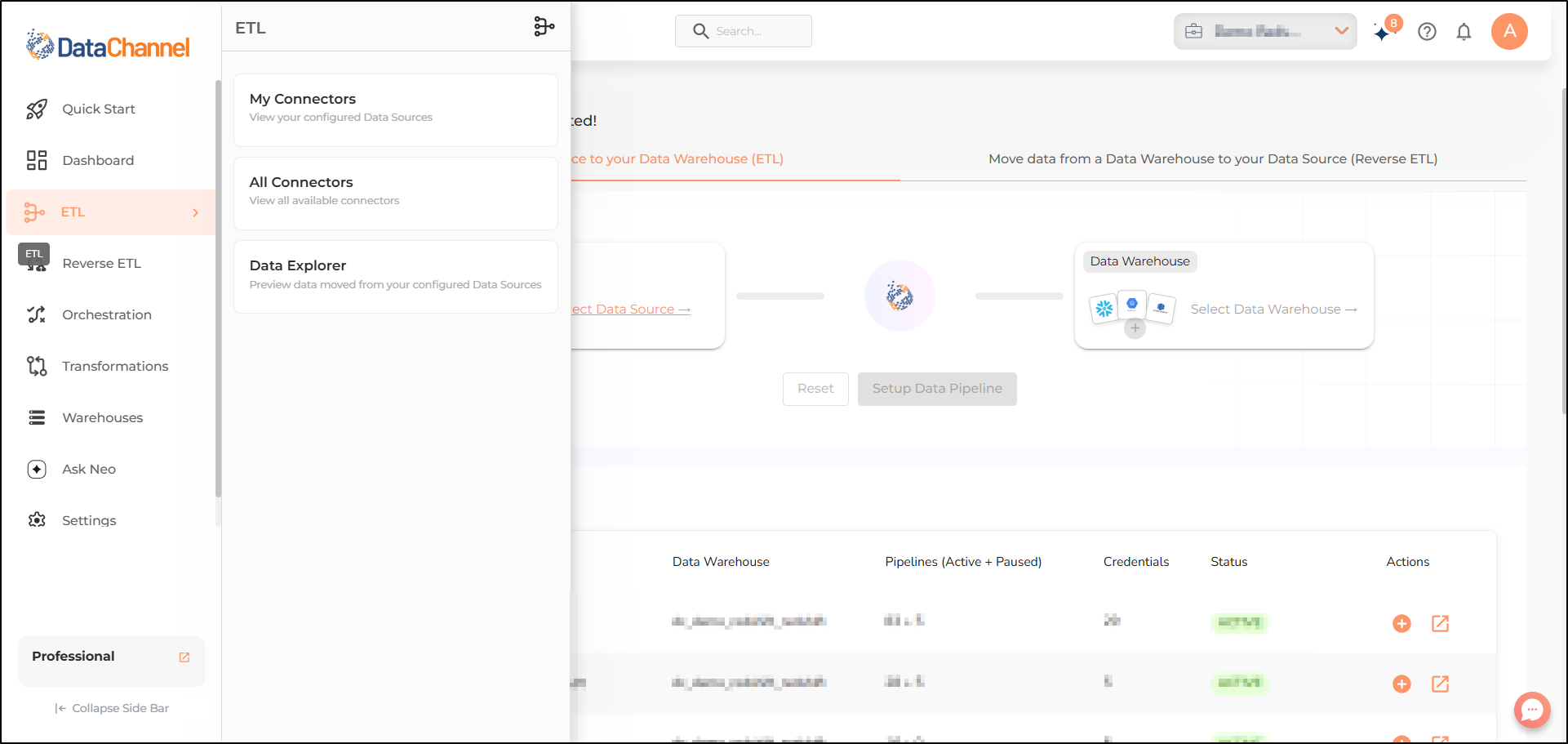Open Professional plan external link icon
The width and height of the screenshot is (1568, 744).
point(184,657)
